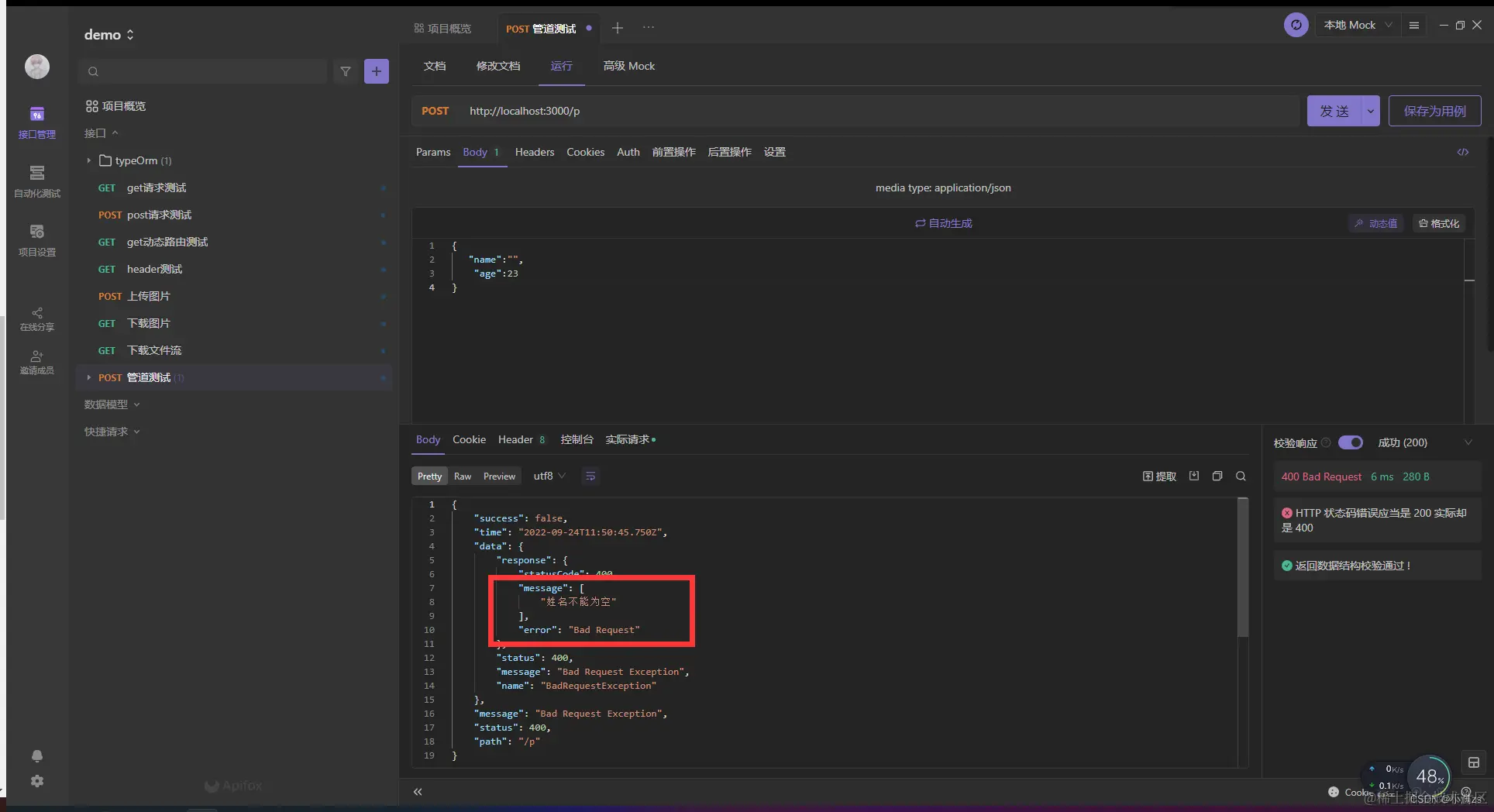
Task: Switch response view to Raw
Action: 463,476
